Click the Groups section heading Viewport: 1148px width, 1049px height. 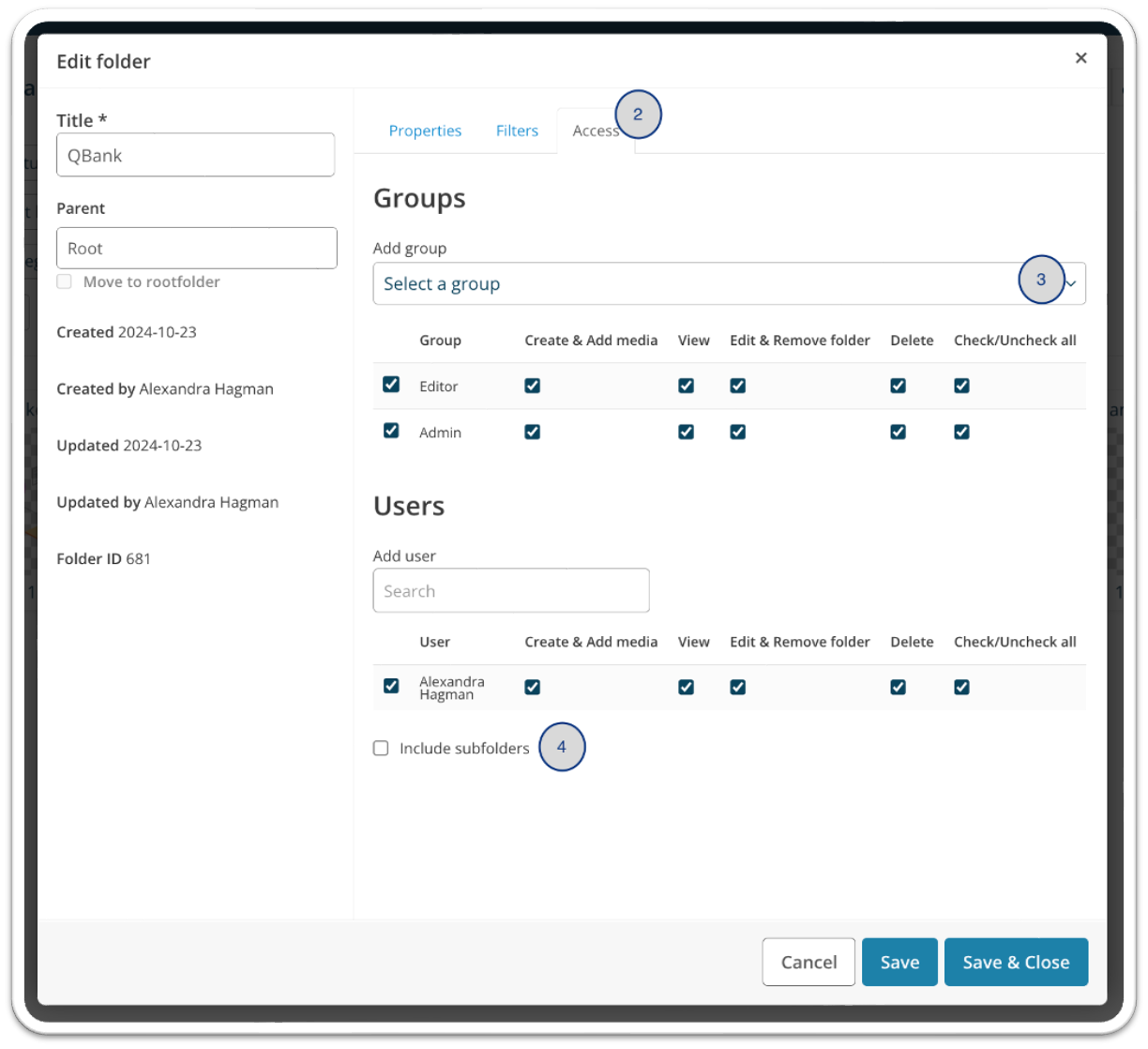(x=419, y=198)
